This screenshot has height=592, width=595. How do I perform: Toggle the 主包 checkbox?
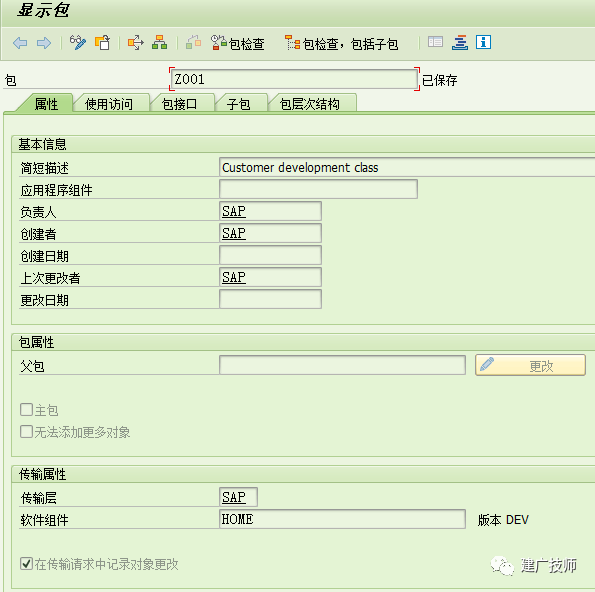(26, 409)
